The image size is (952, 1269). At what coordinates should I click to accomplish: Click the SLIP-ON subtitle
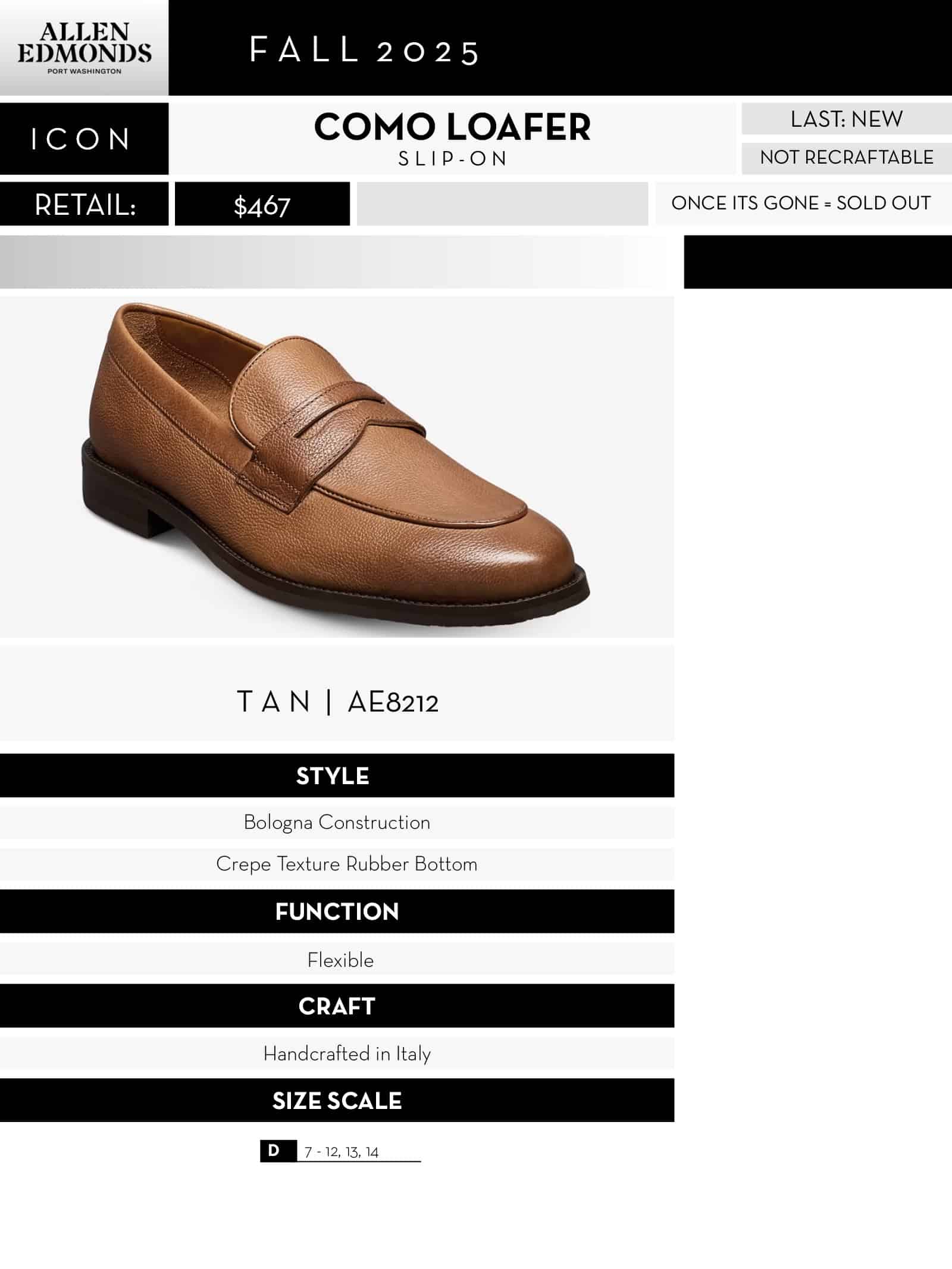pos(452,159)
